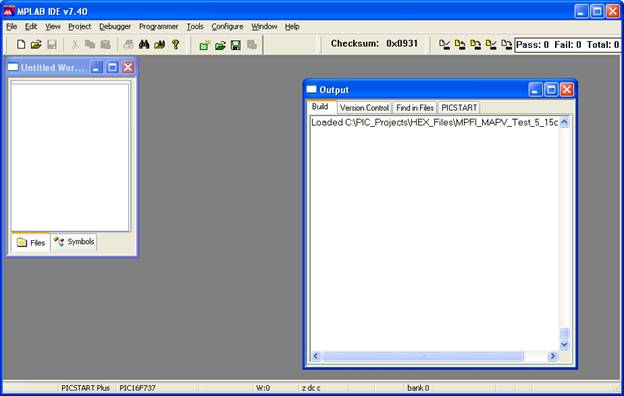Click Output scrollbar down arrow

tap(564, 345)
